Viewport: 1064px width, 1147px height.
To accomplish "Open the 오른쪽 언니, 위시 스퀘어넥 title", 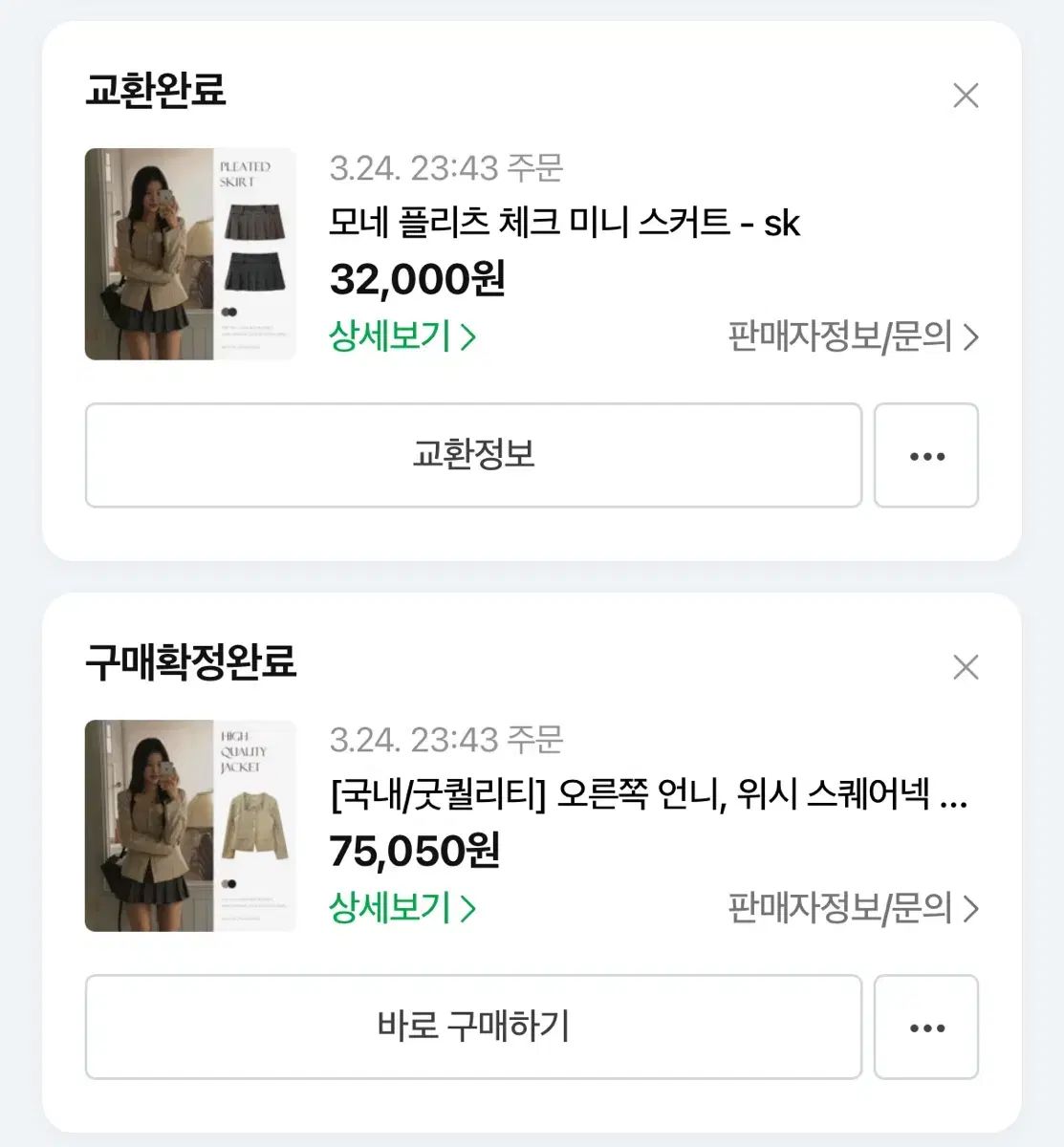I will (648, 794).
